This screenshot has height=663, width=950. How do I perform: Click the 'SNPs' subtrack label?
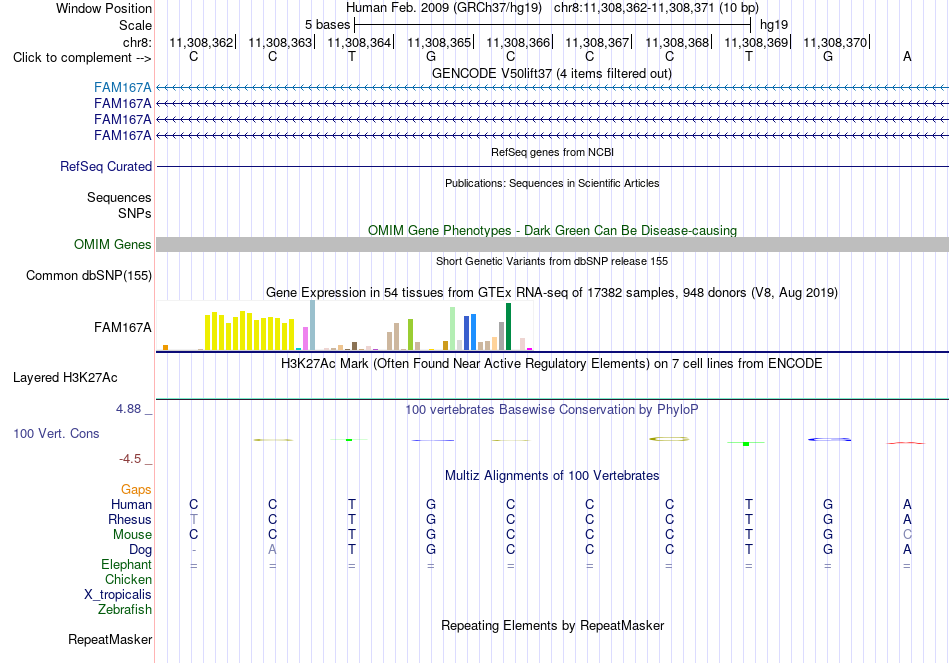click(x=135, y=213)
